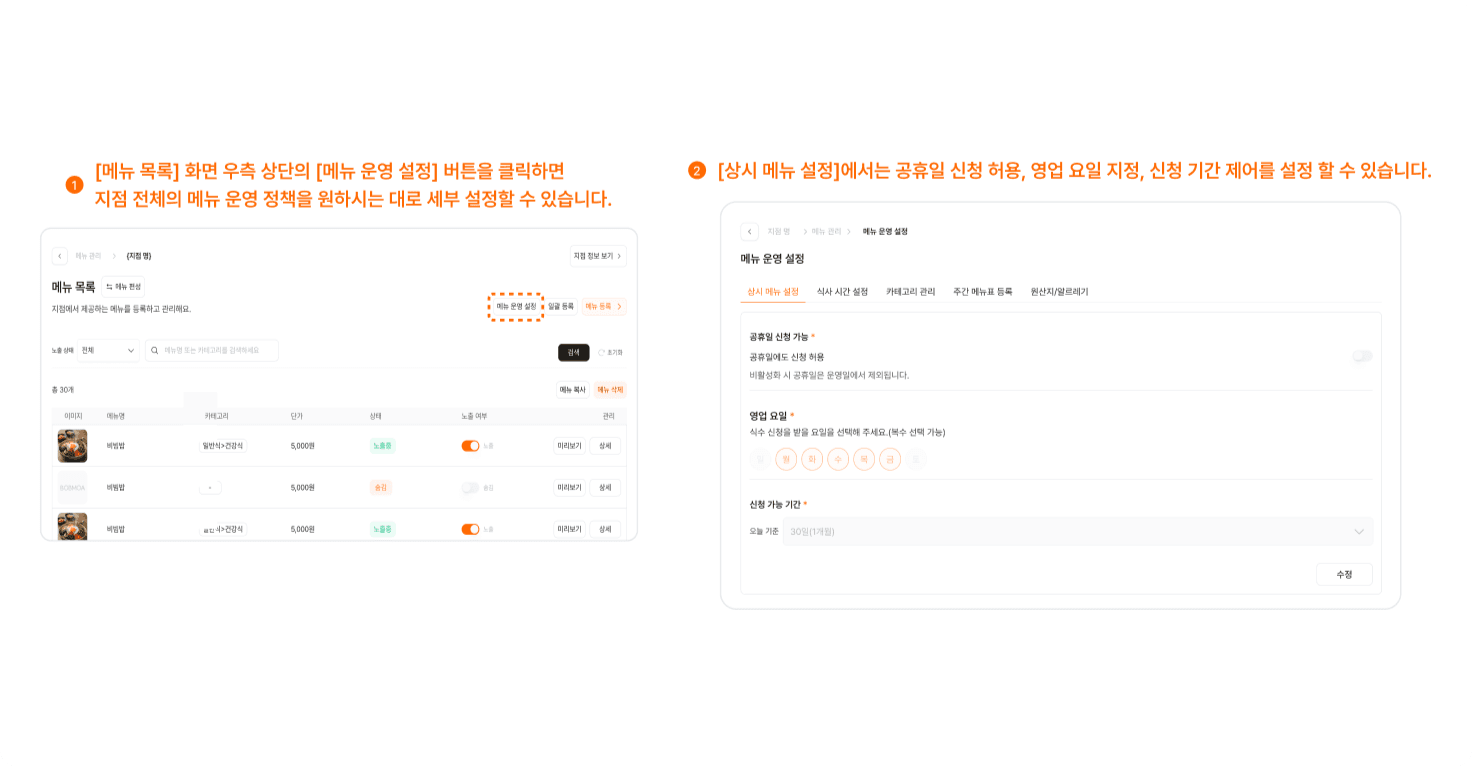Open 상세 for the first 비빔밥 row

tap(605, 446)
